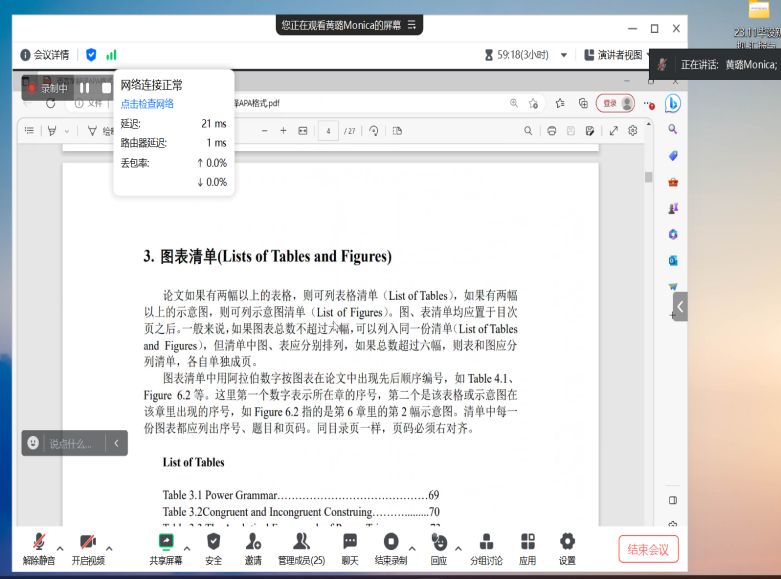
Task: Stop recording via 结束录制 button
Action: pos(391,548)
